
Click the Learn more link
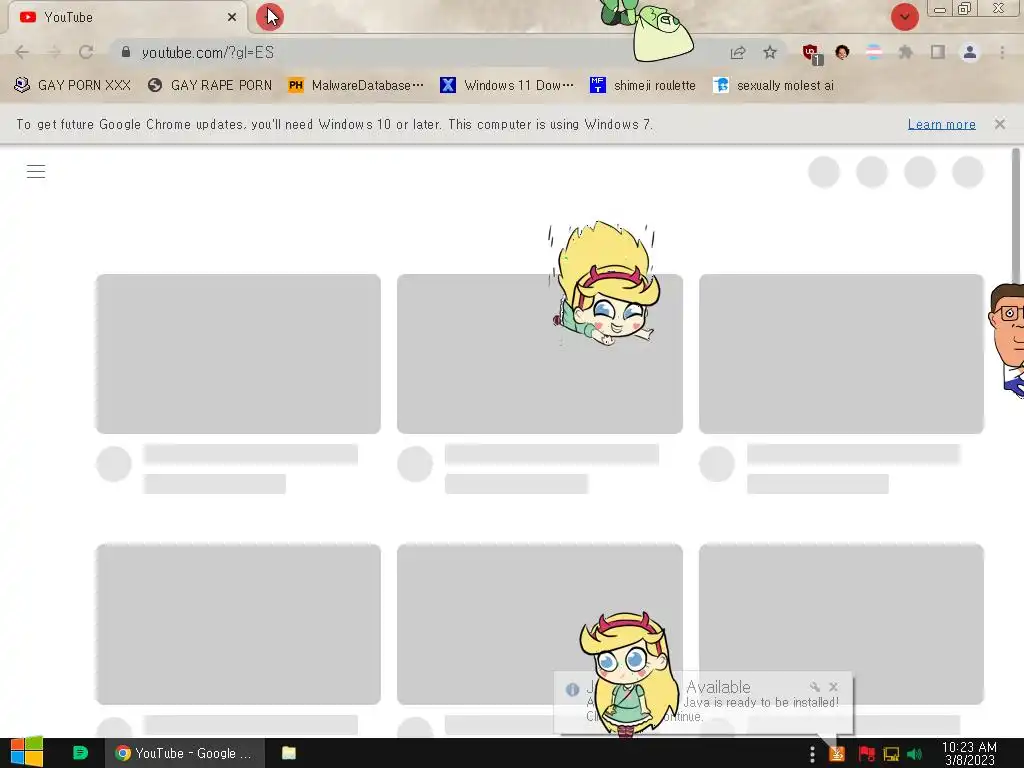pos(941,124)
